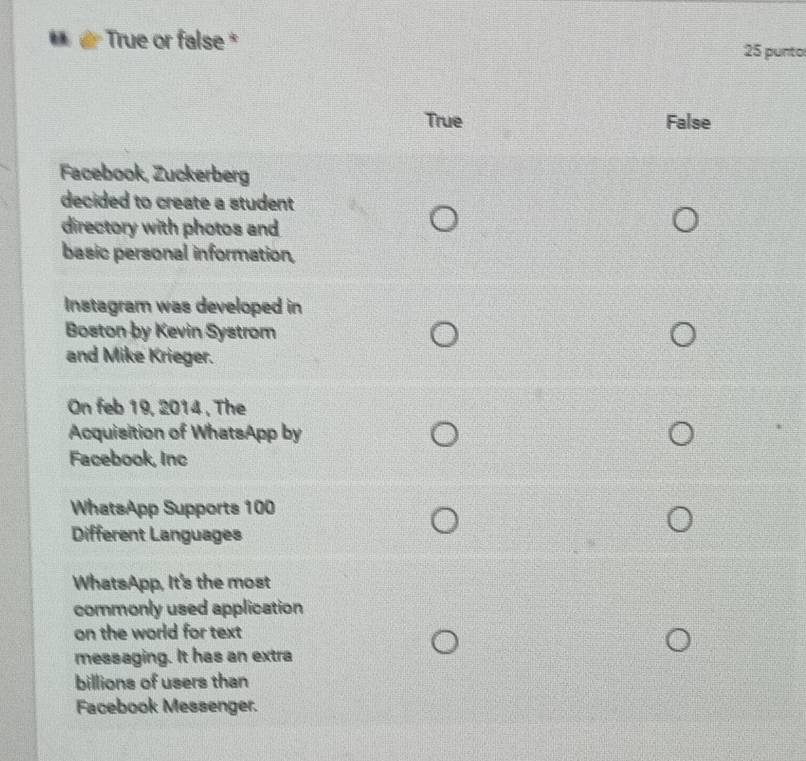Select True for WhatsApp Supports 100 Different Languages
This screenshot has height=761, width=806.
(x=443, y=519)
